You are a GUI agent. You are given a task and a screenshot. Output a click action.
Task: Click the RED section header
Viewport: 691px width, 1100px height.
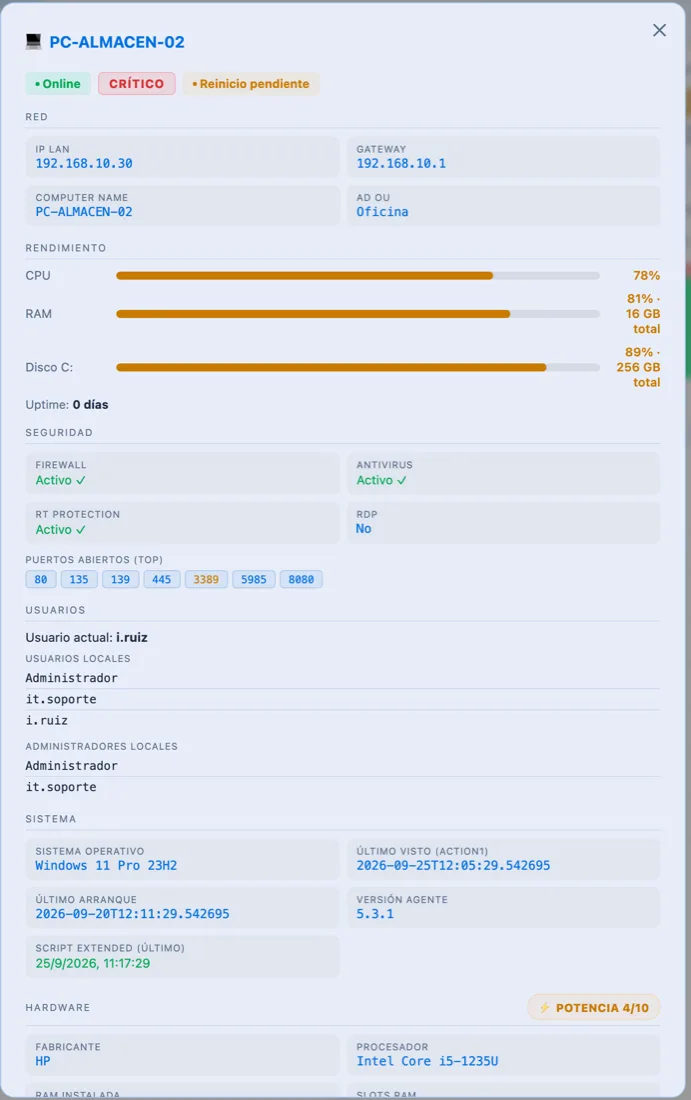pos(36,117)
